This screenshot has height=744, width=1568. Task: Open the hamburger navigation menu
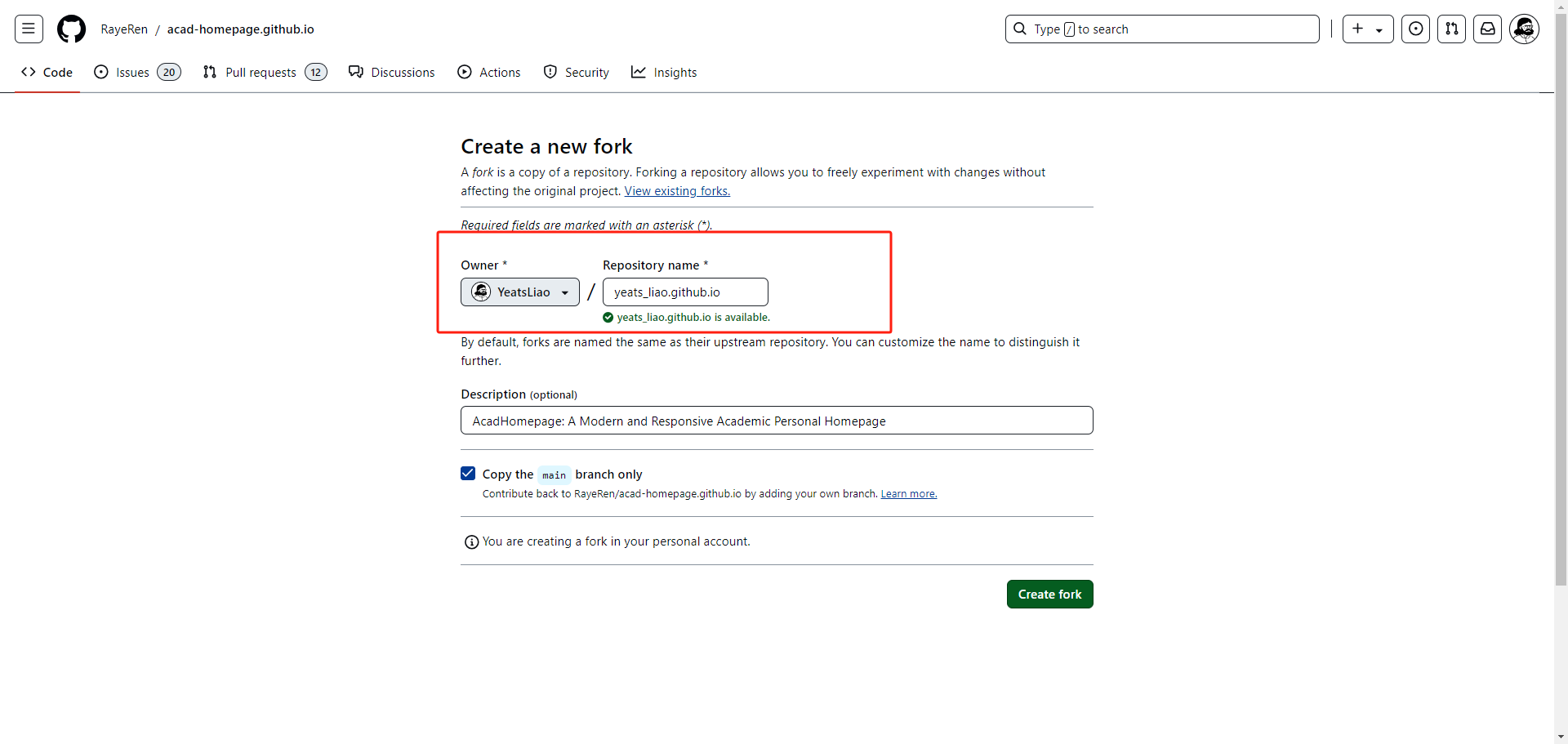(29, 29)
